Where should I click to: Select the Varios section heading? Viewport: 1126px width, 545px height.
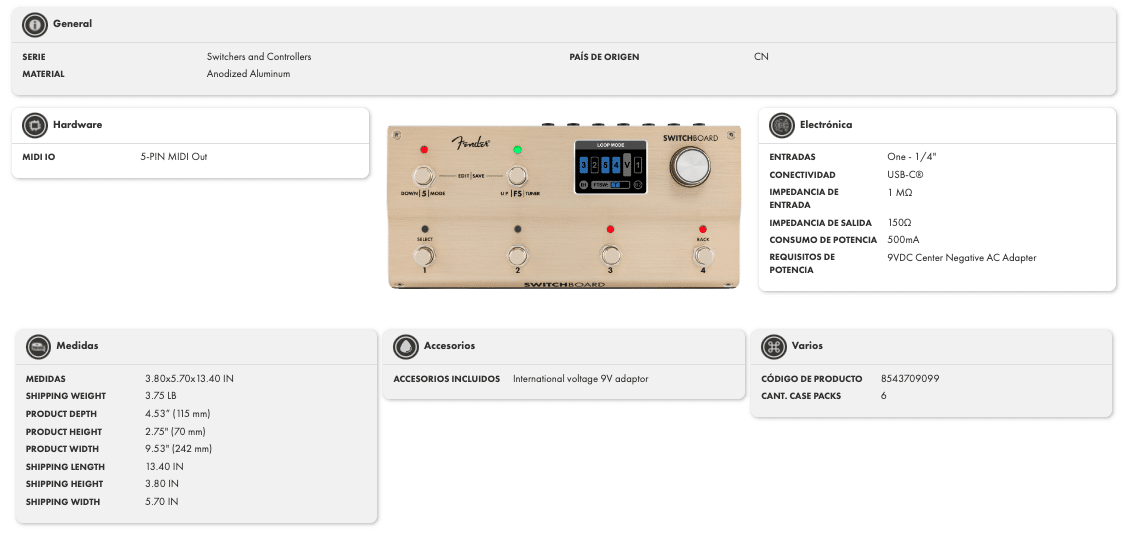(x=807, y=345)
